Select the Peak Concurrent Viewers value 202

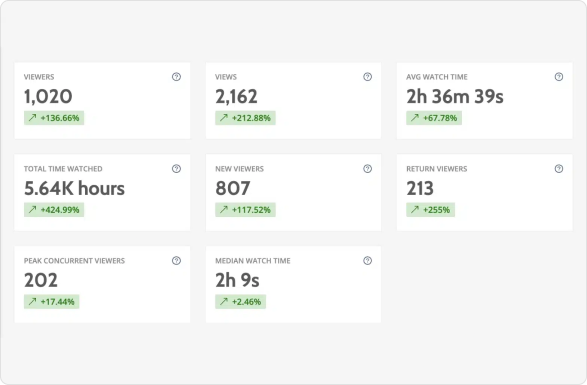41,281
